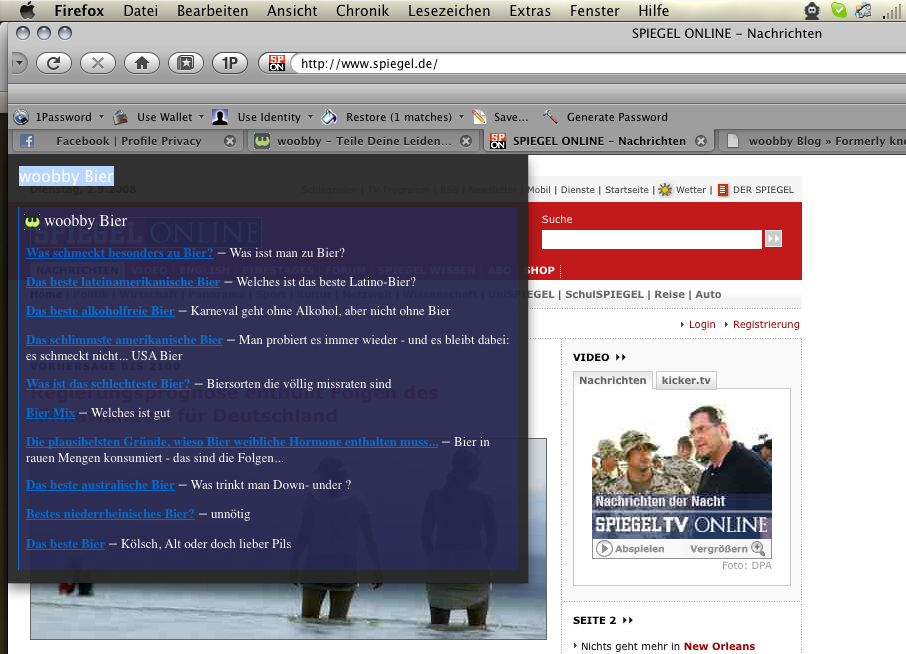Open the Lesezeichen menu
This screenshot has height=654, width=906.
[449, 10]
